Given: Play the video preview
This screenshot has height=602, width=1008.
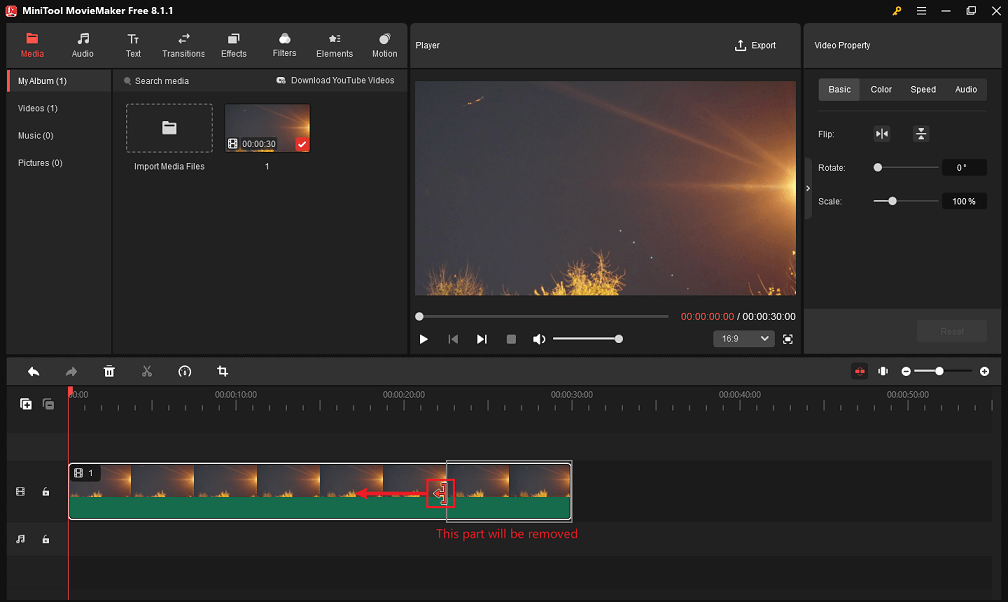Looking at the screenshot, I should coord(423,339).
